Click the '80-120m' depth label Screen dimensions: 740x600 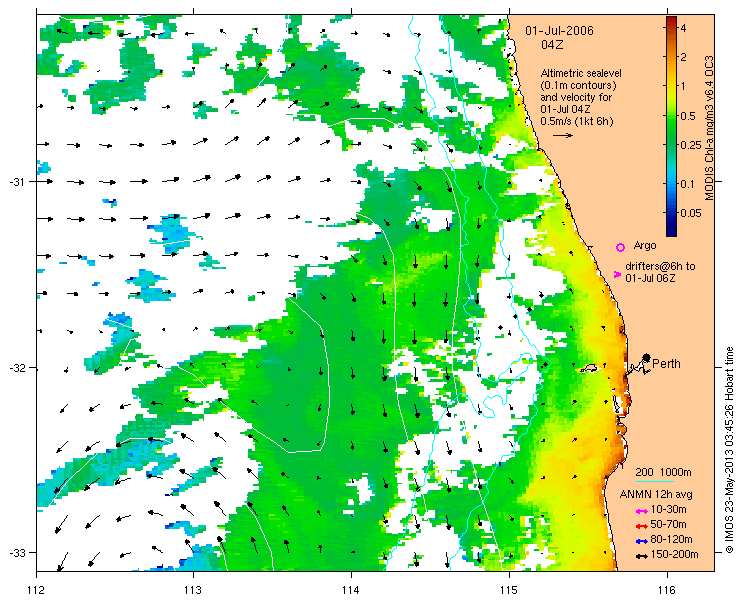671,540
